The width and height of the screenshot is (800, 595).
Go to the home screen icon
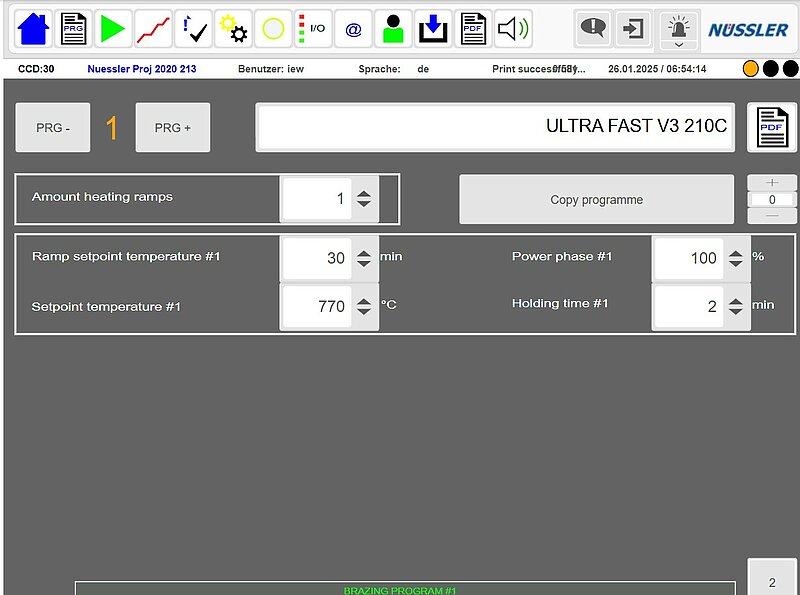tap(33, 29)
